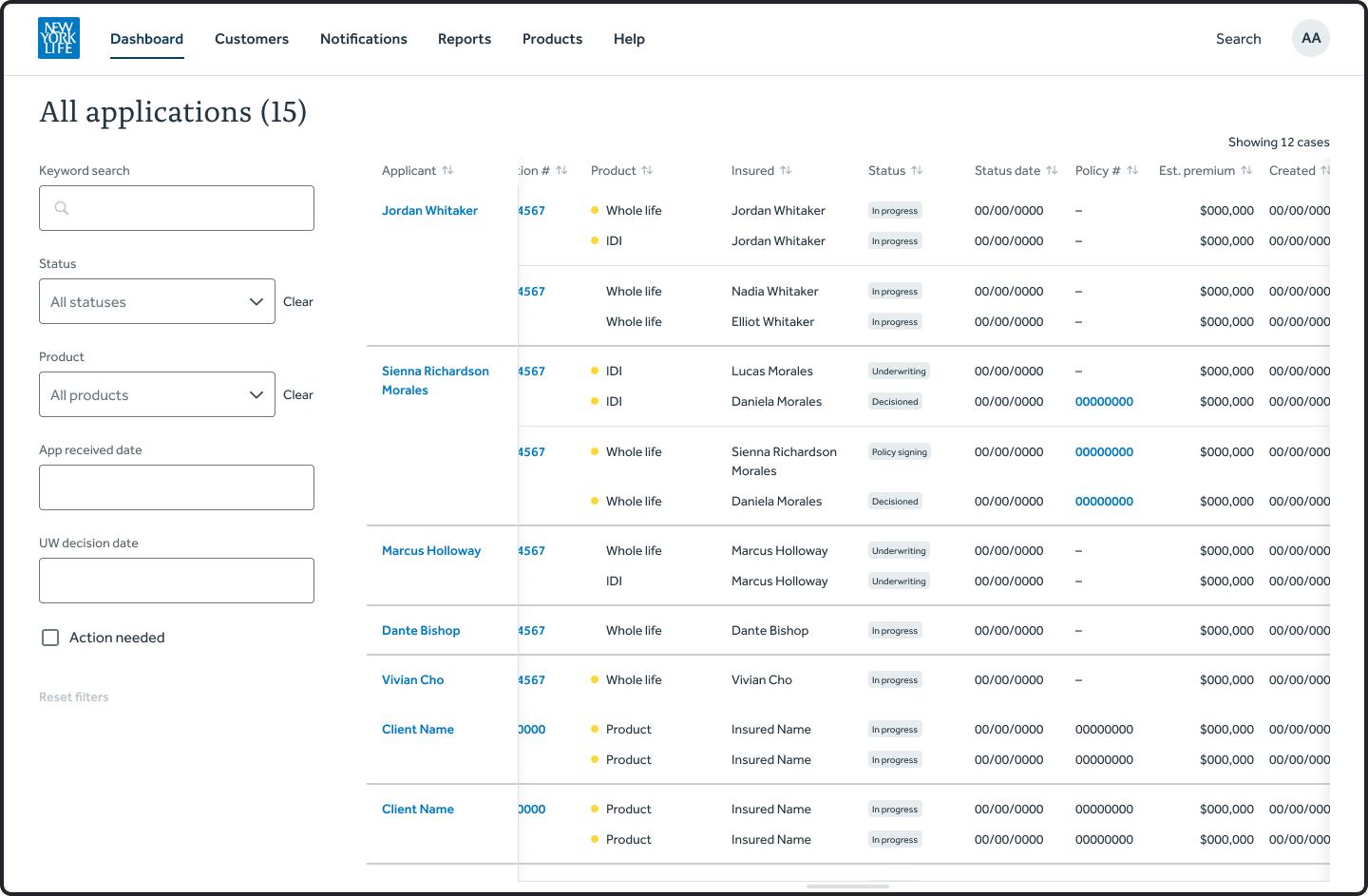Sort by Est. premium column arrows

[1246, 171]
